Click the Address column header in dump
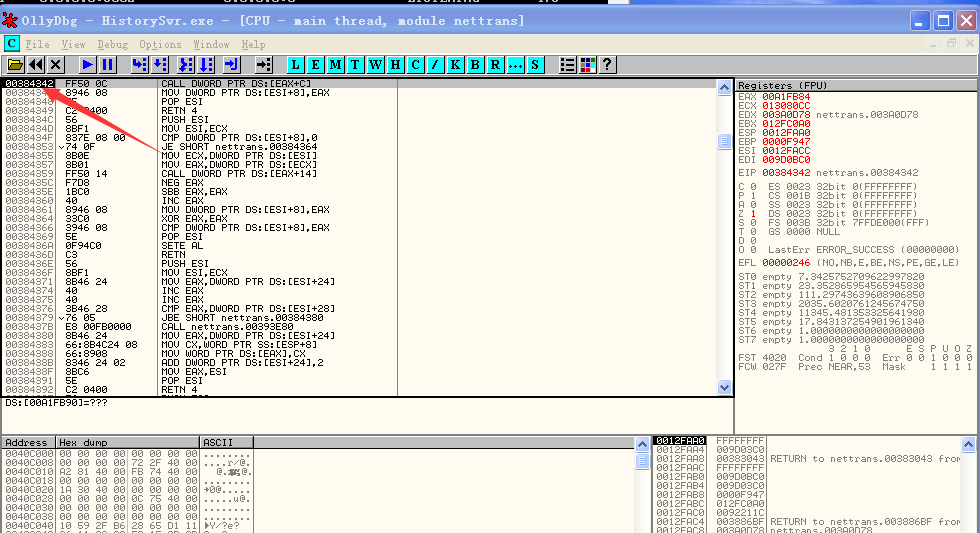Image resolution: width=980 pixels, height=533 pixels. coord(29,442)
